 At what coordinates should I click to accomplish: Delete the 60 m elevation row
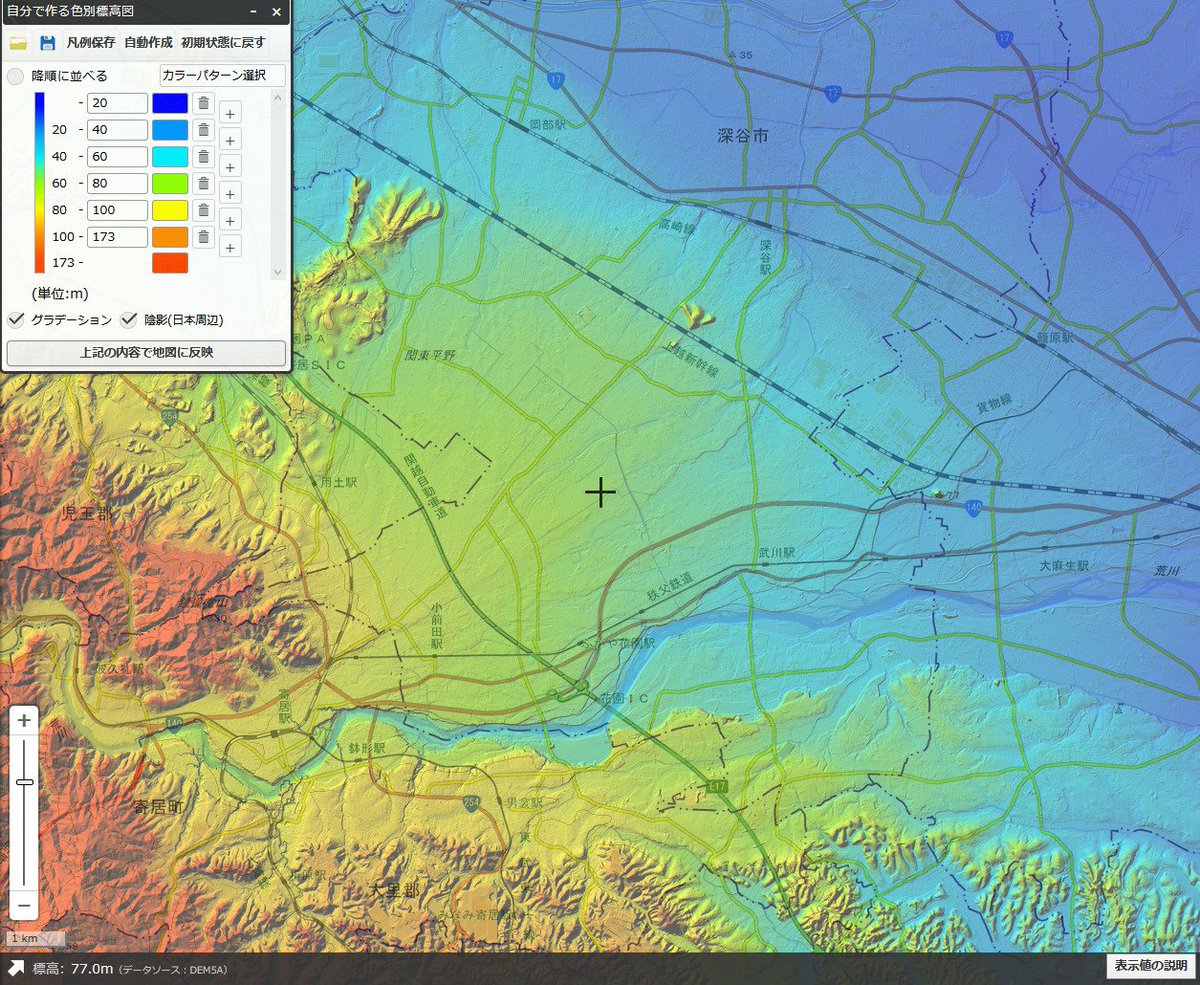[x=203, y=156]
